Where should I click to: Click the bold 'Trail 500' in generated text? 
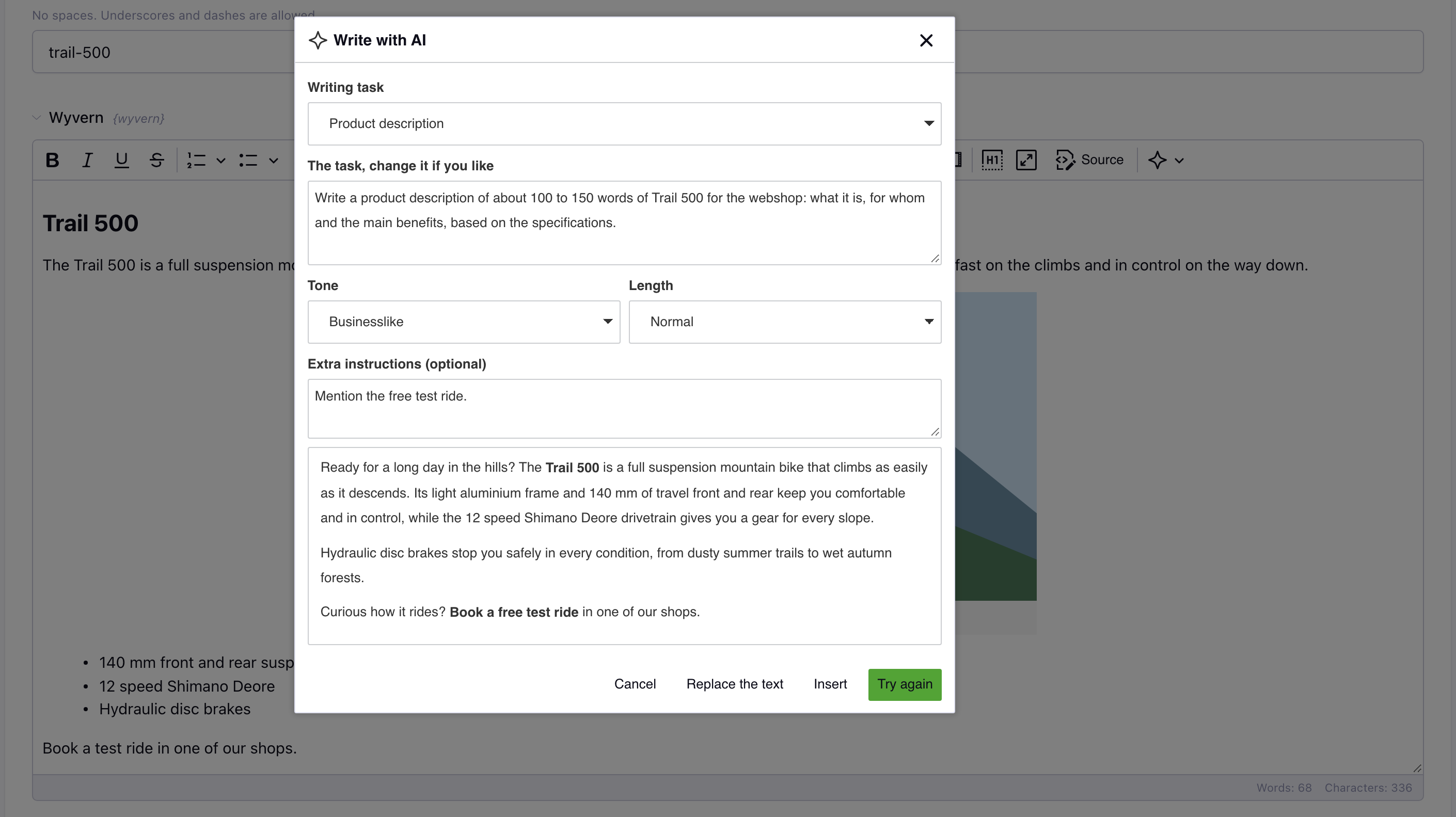click(x=572, y=468)
